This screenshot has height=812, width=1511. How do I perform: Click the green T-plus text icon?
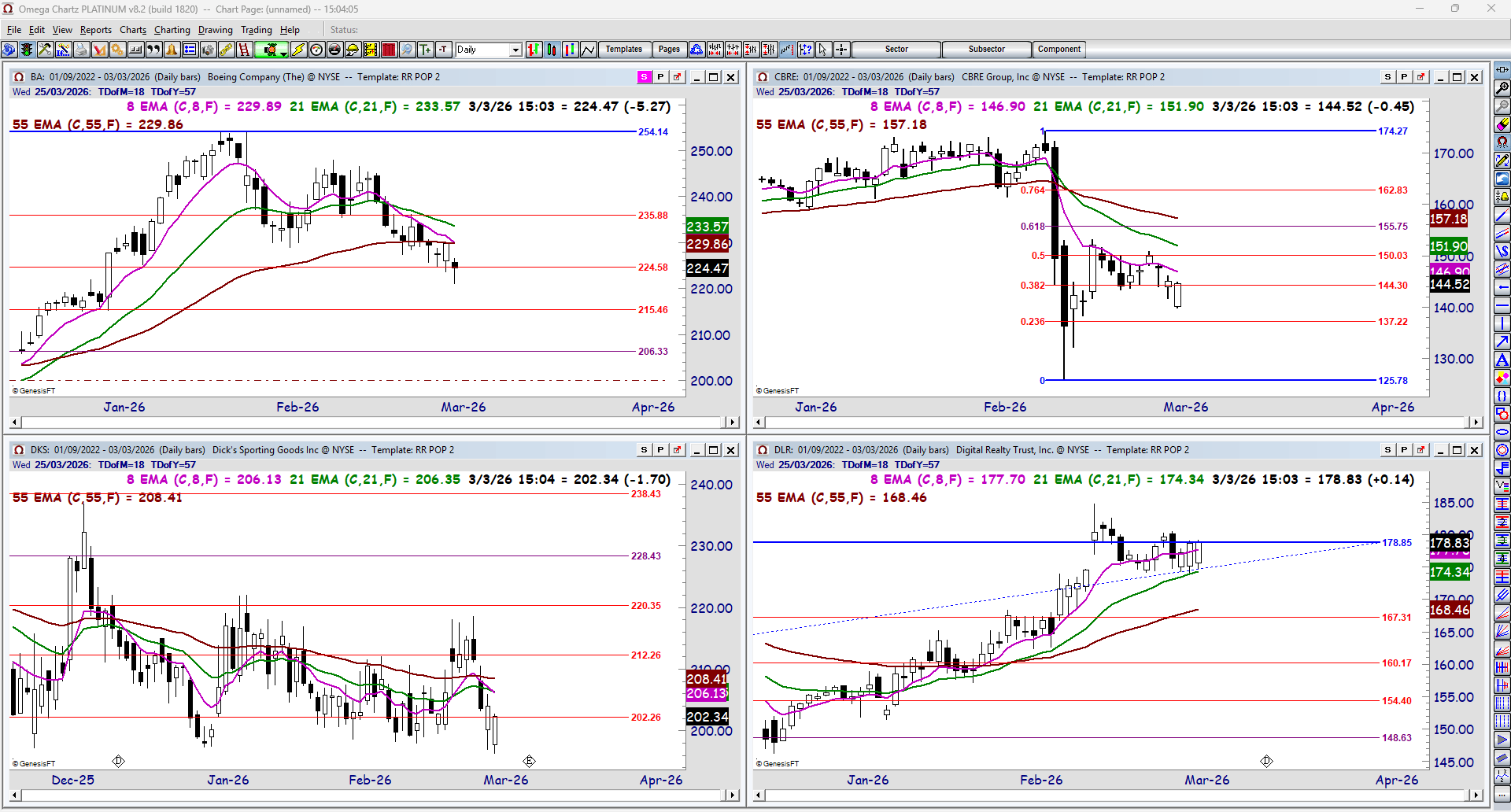pyautogui.click(x=425, y=50)
